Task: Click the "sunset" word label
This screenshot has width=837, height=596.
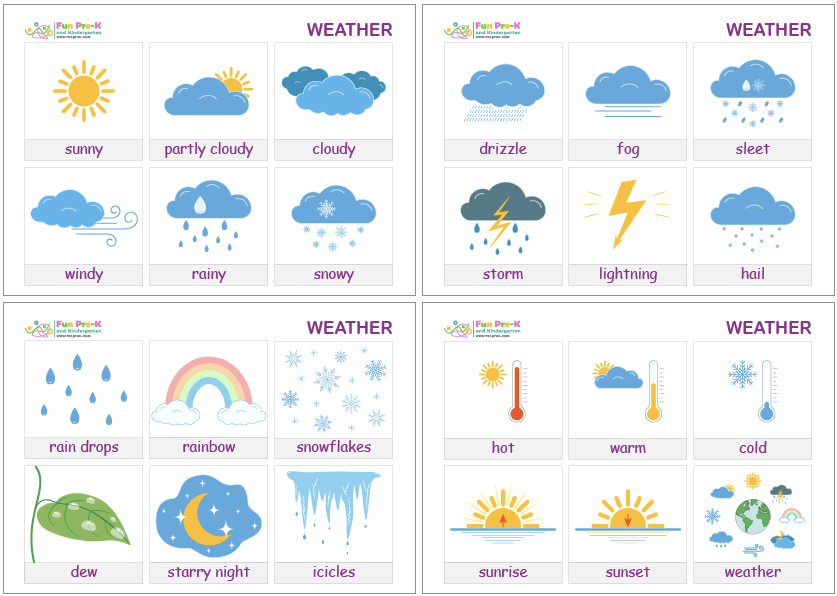Action: point(627,573)
